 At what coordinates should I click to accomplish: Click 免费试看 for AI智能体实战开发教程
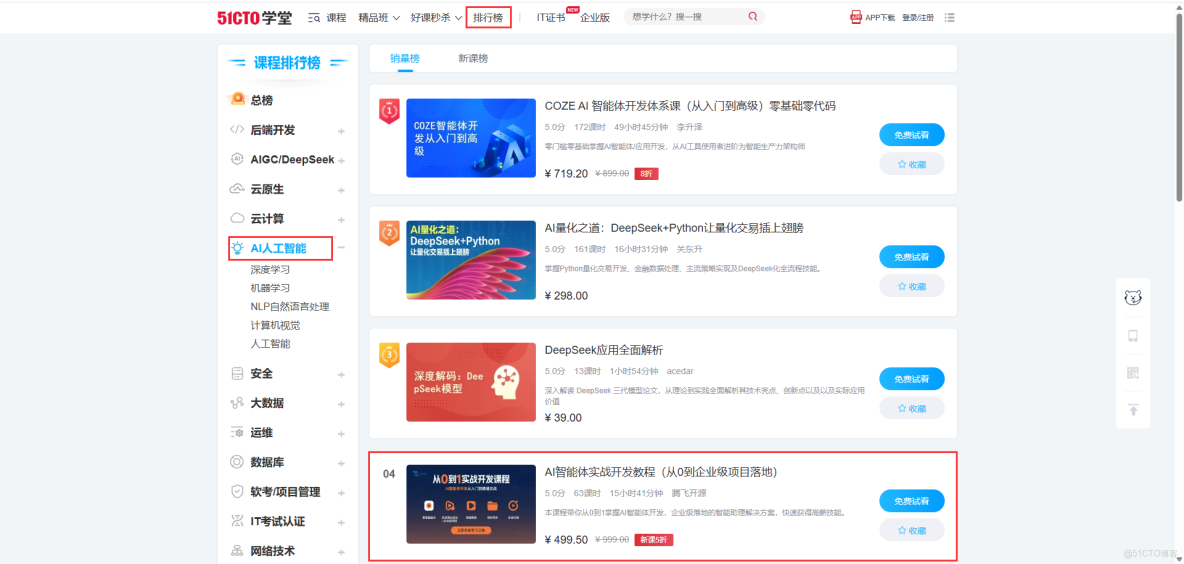pos(911,501)
